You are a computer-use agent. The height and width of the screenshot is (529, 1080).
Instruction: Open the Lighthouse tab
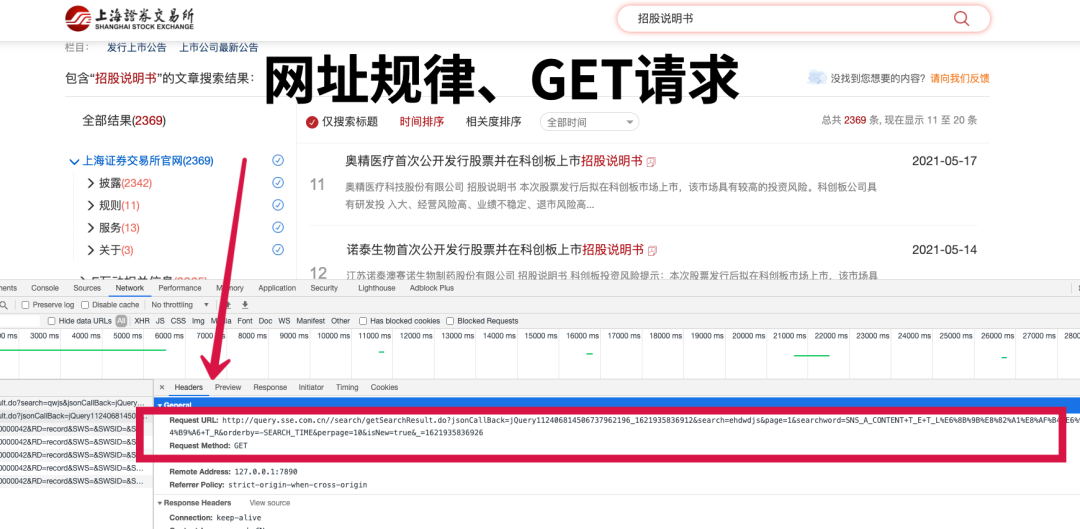(377, 288)
